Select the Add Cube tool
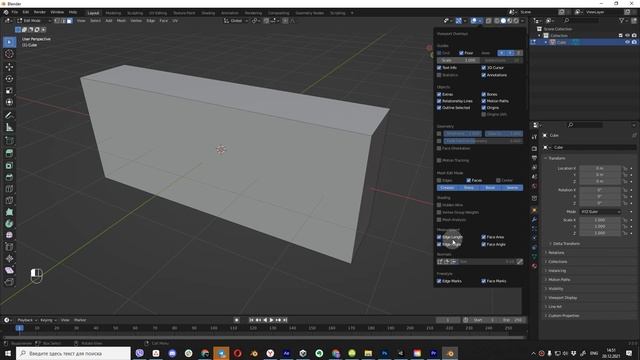The image size is (640, 360). tap(9, 141)
